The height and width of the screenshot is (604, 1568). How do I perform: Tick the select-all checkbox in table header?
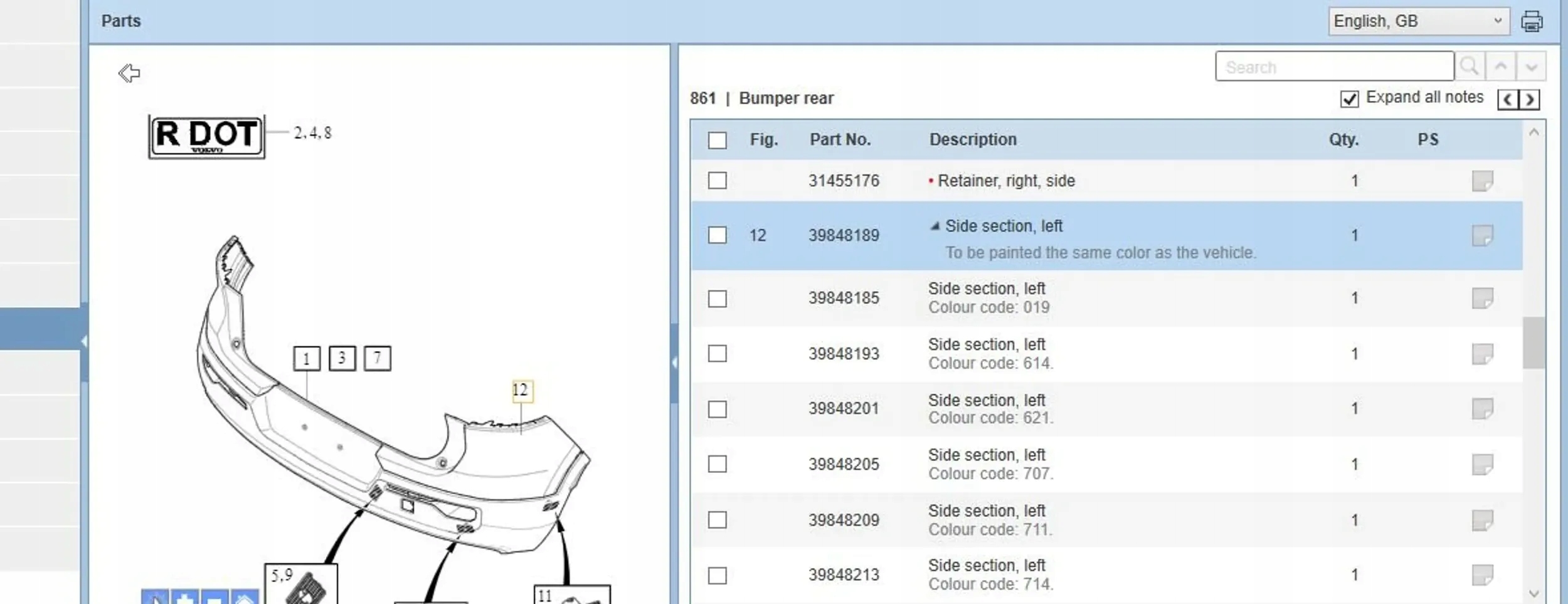(x=717, y=140)
